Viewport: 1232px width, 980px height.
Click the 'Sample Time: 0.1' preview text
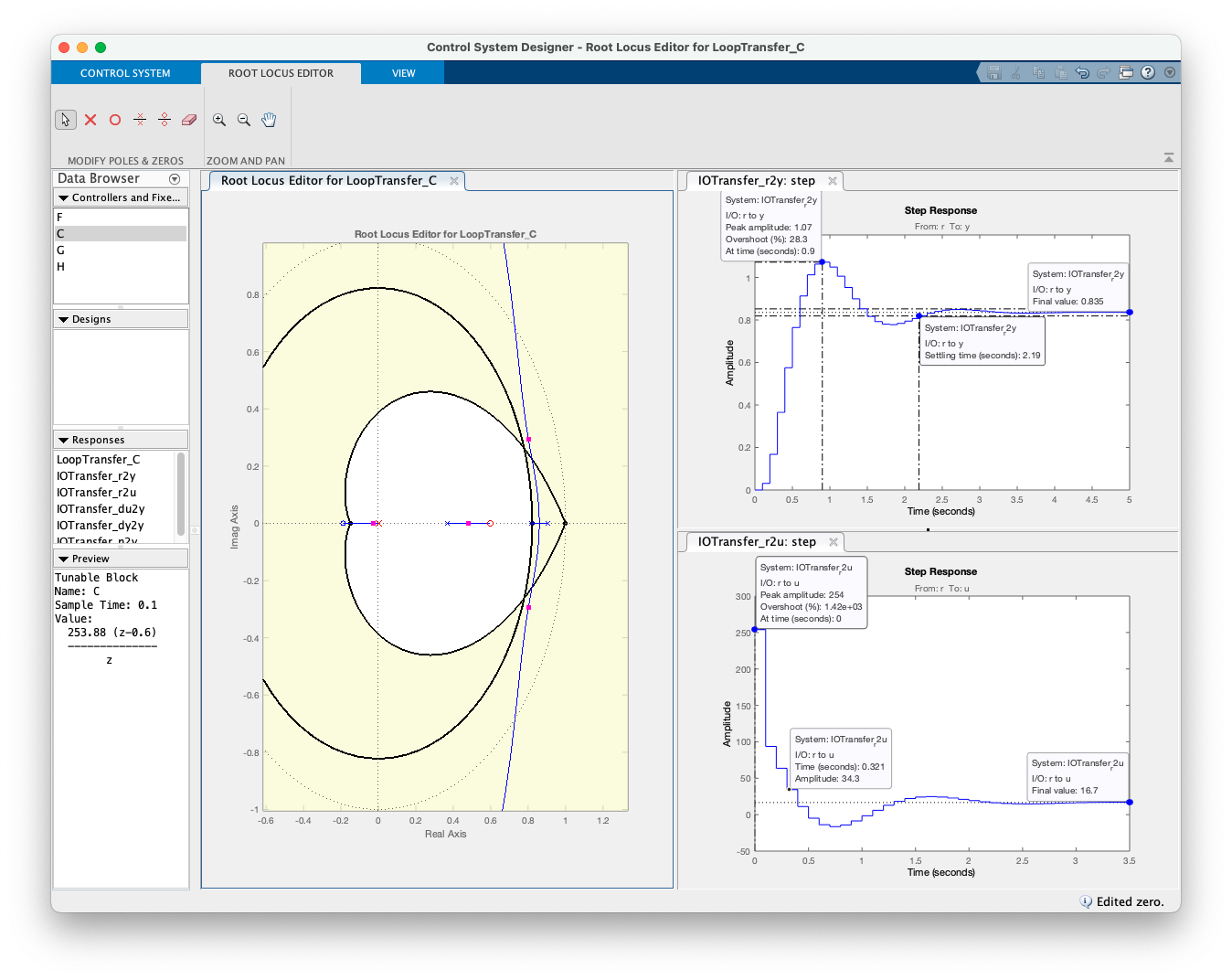(x=106, y=605)
